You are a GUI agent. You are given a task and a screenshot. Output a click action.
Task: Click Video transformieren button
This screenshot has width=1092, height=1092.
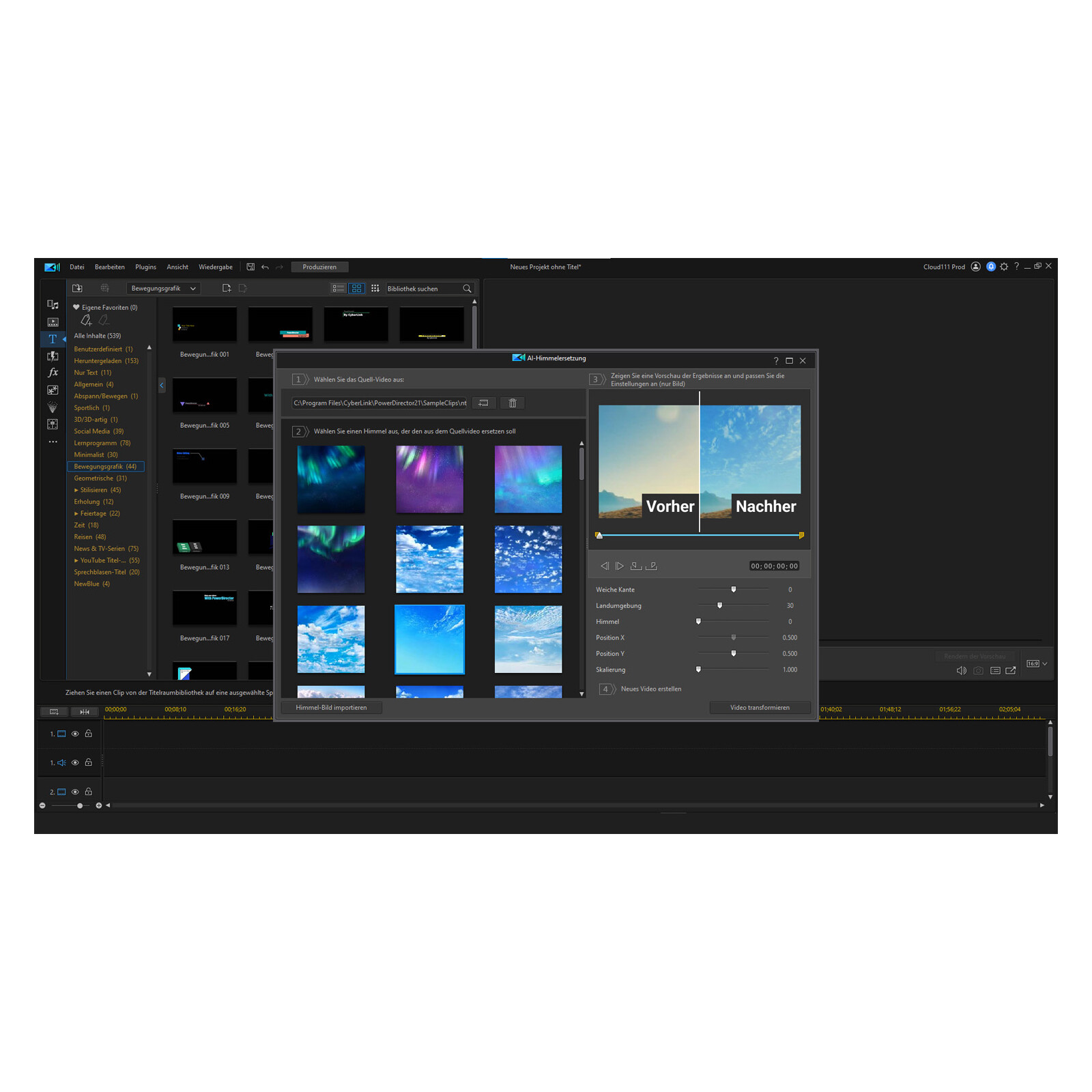pyautogui.click(x=760, y=708)
